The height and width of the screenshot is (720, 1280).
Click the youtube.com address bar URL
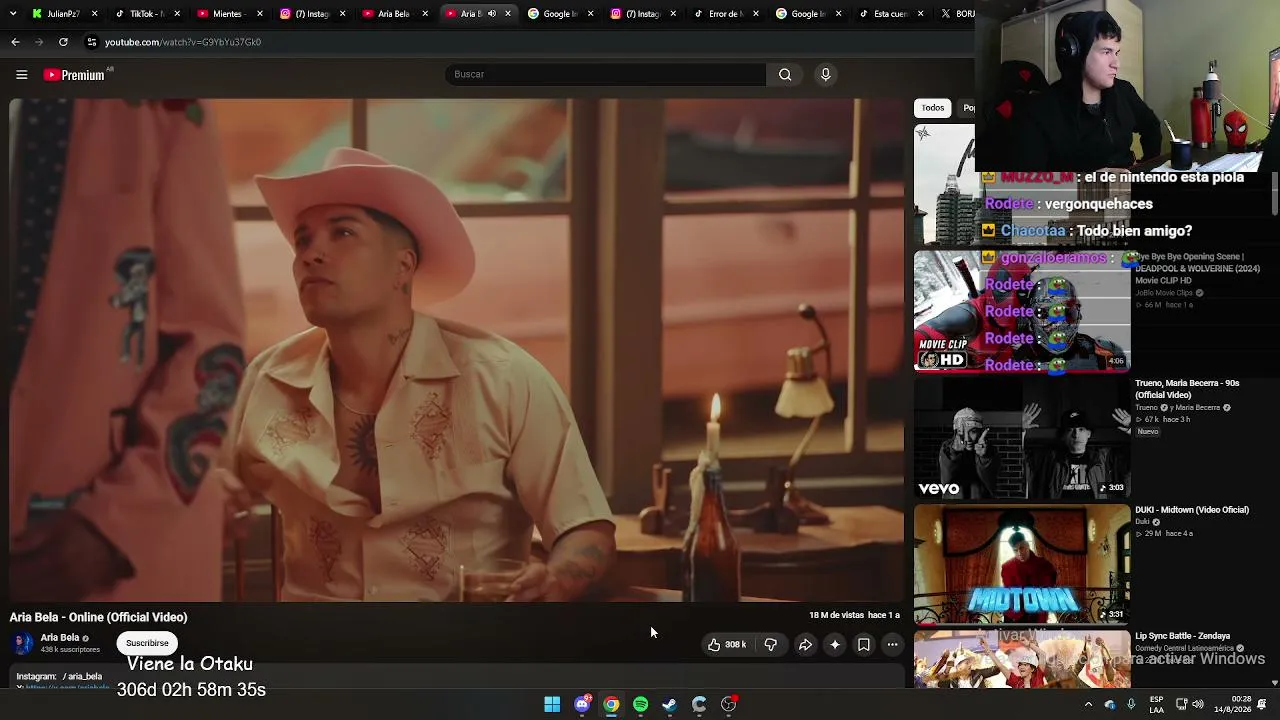183,42
